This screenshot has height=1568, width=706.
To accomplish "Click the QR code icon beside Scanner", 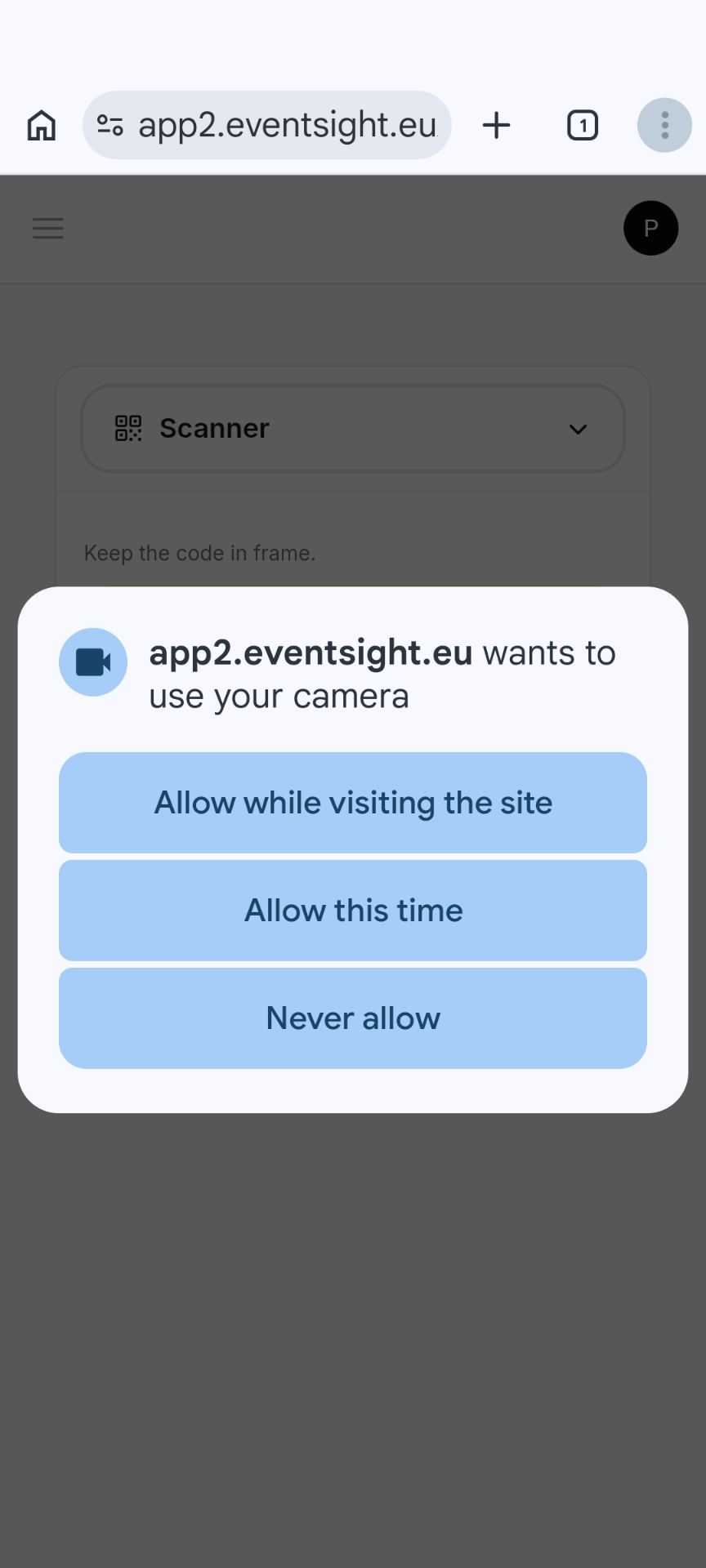I will pyautogui.click(x=128, y=428).
